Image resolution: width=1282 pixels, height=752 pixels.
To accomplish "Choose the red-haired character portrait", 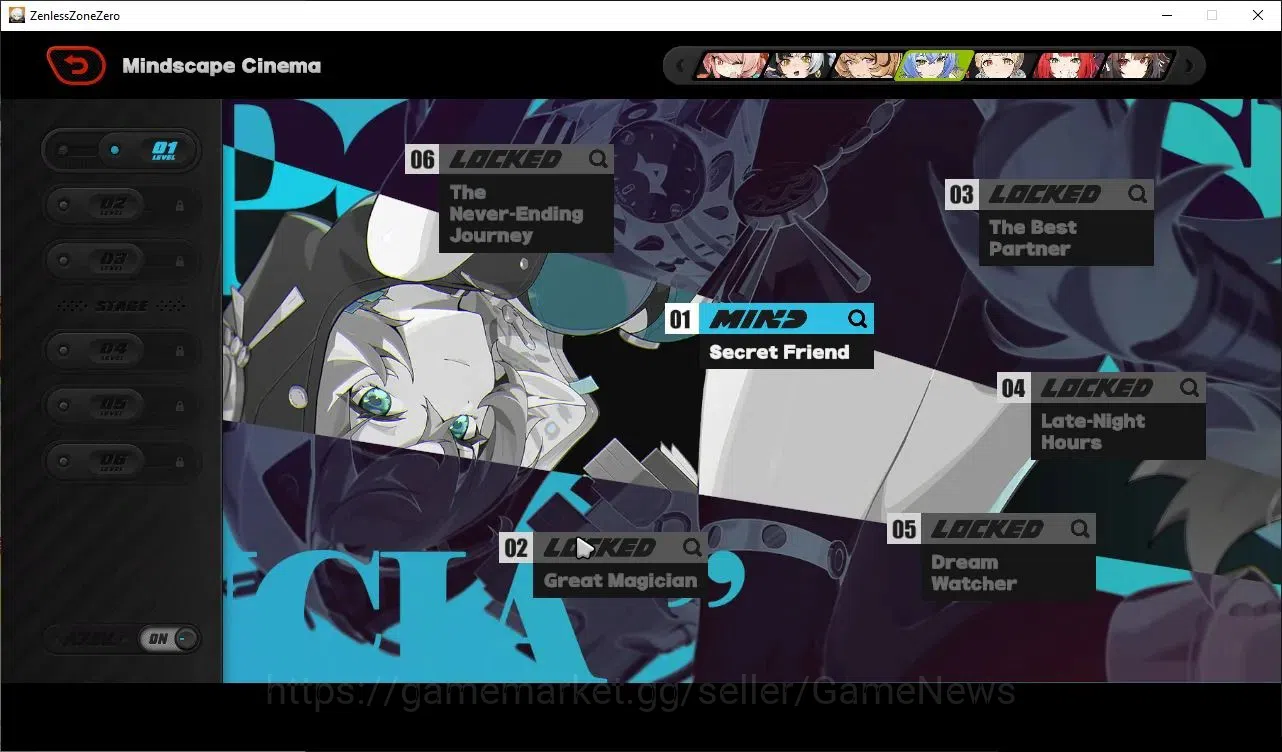I will tap(1070, 66).
